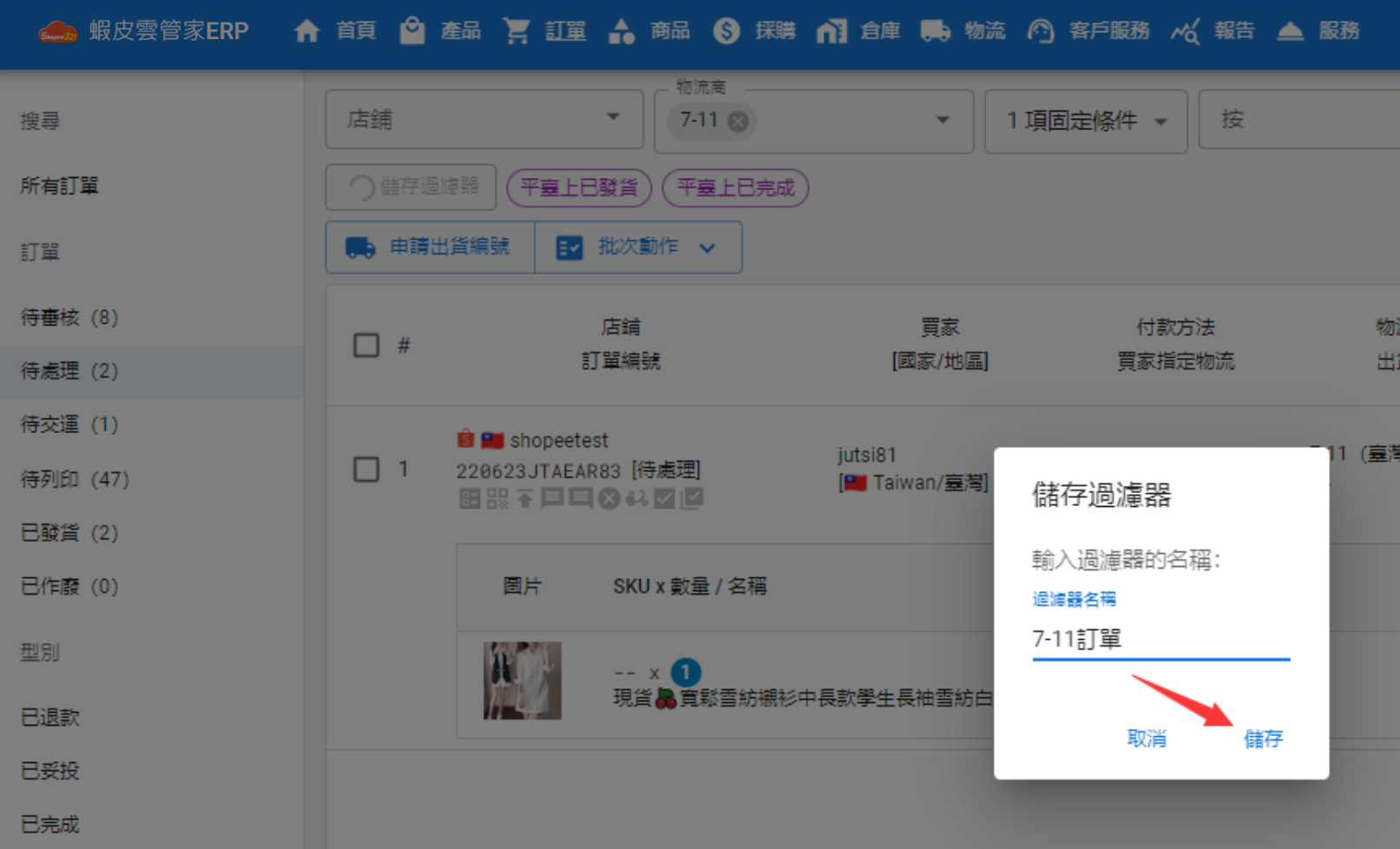Click the store name shopeetest
Screen dimensions: 1400x849
tap(559, 440)
